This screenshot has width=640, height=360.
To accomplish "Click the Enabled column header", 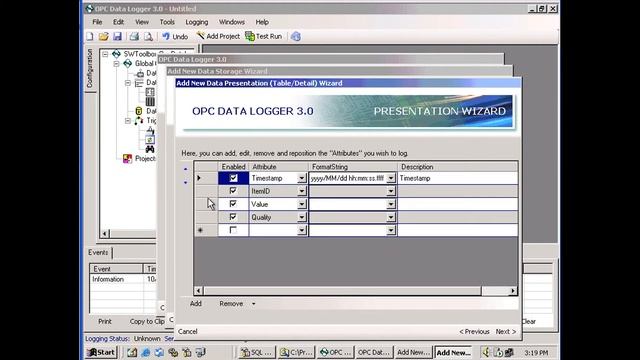I will (233, 167).
